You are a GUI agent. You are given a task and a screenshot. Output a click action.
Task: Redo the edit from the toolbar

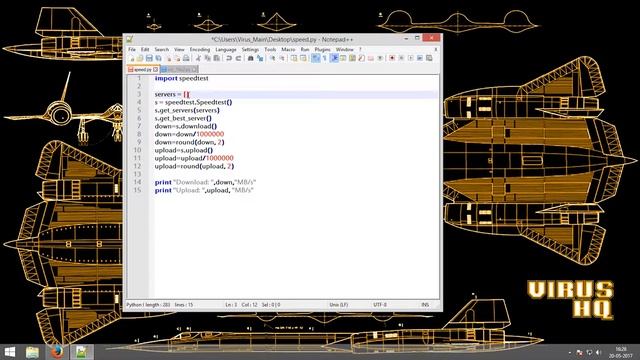(x=239, y=58)
